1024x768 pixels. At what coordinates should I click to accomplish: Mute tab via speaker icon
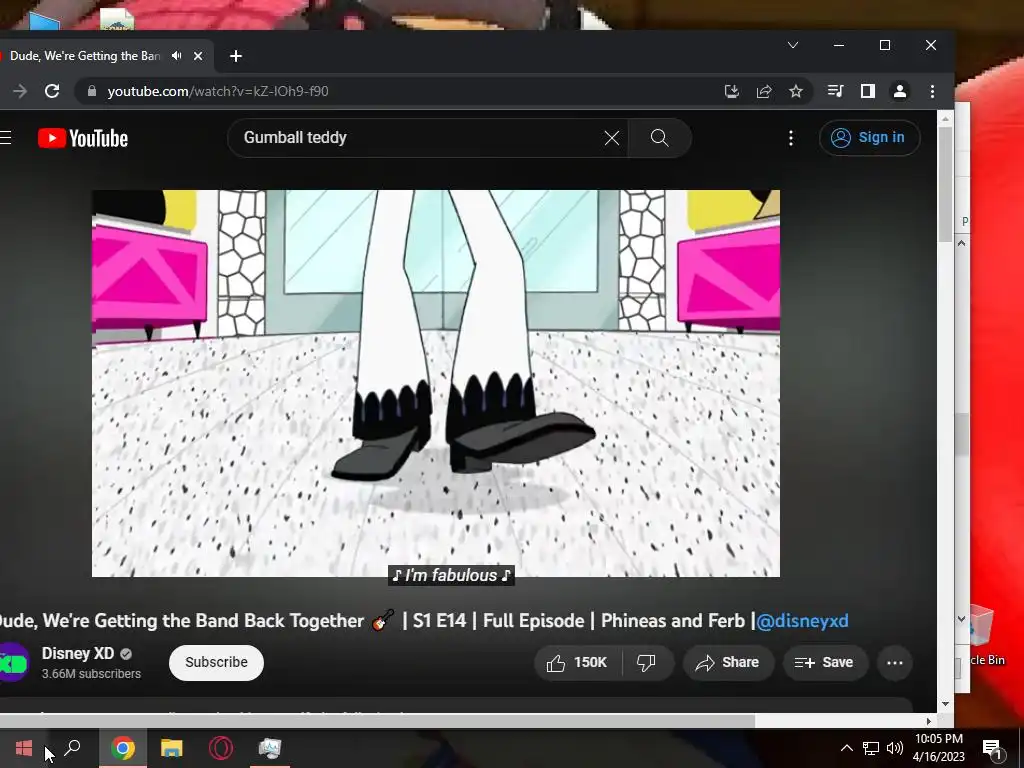176,56
